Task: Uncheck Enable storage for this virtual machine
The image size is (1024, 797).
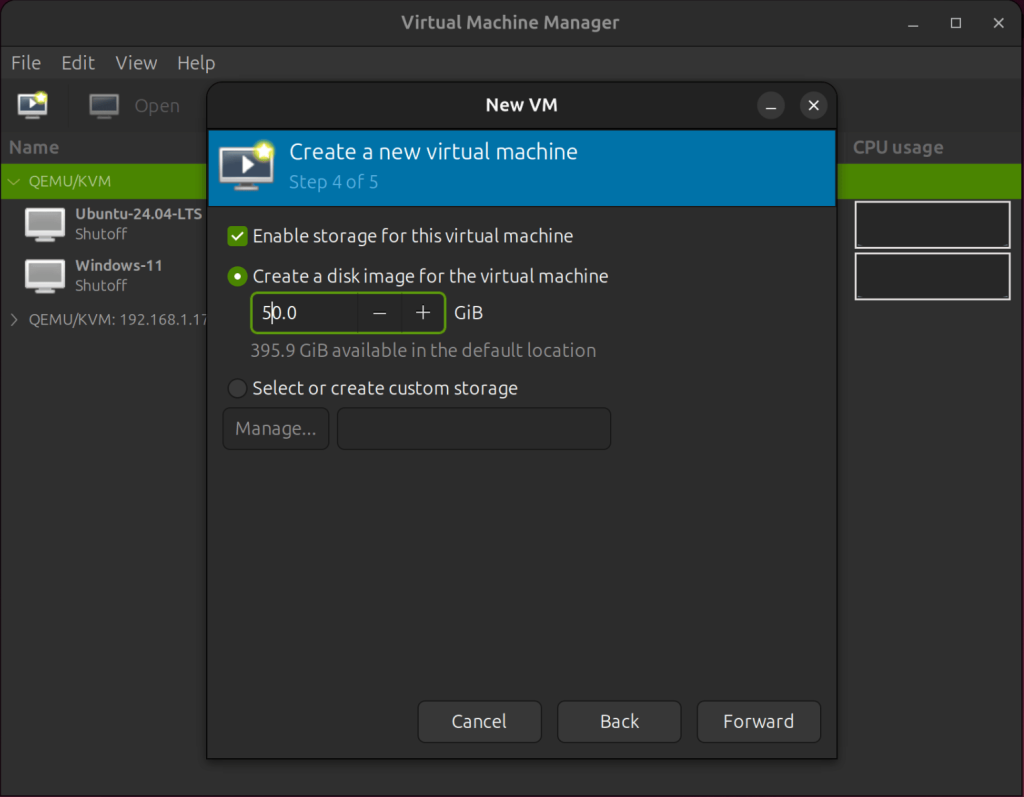Action: pos(238,236)
